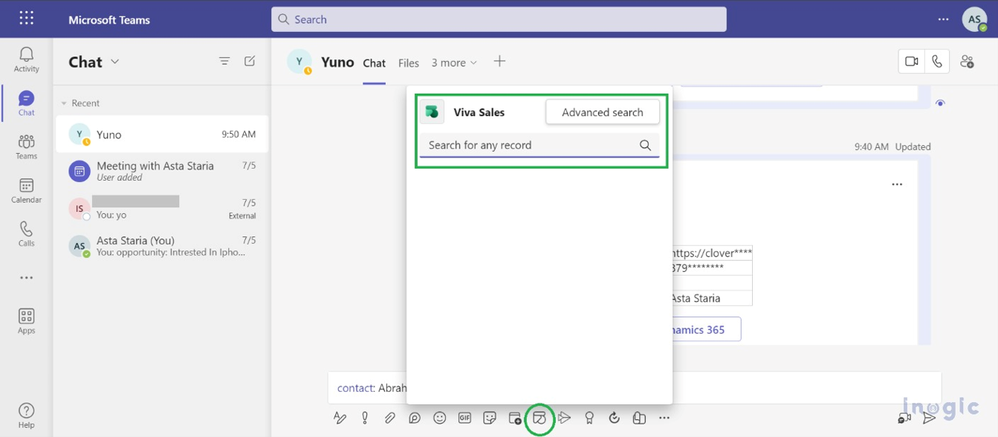Click the search magnifier in Viva Sales

pos(645,145)
